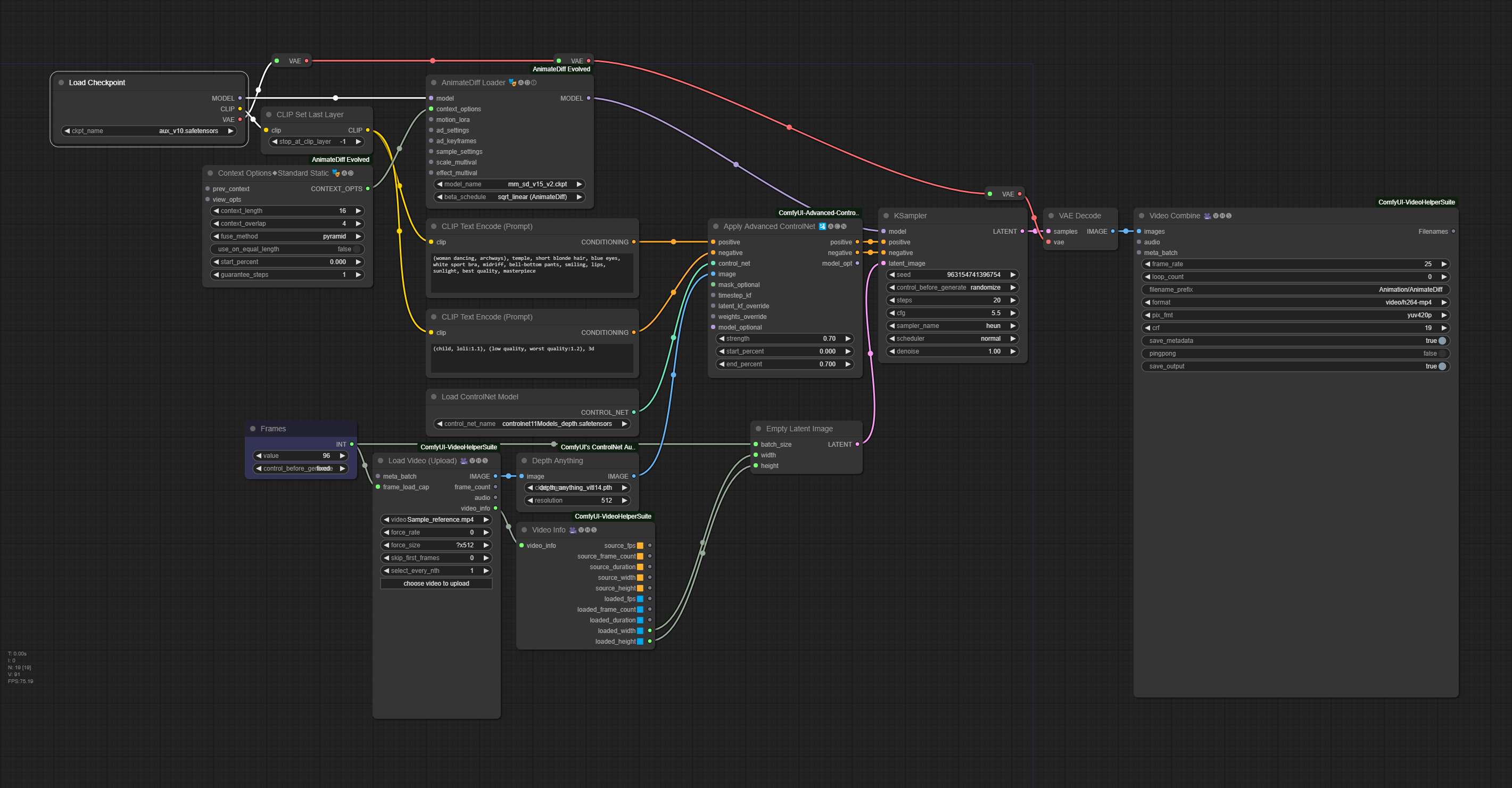Toggle the save_metadata switch in Video Combine
1512x788 pixels.
(1442, 341)
